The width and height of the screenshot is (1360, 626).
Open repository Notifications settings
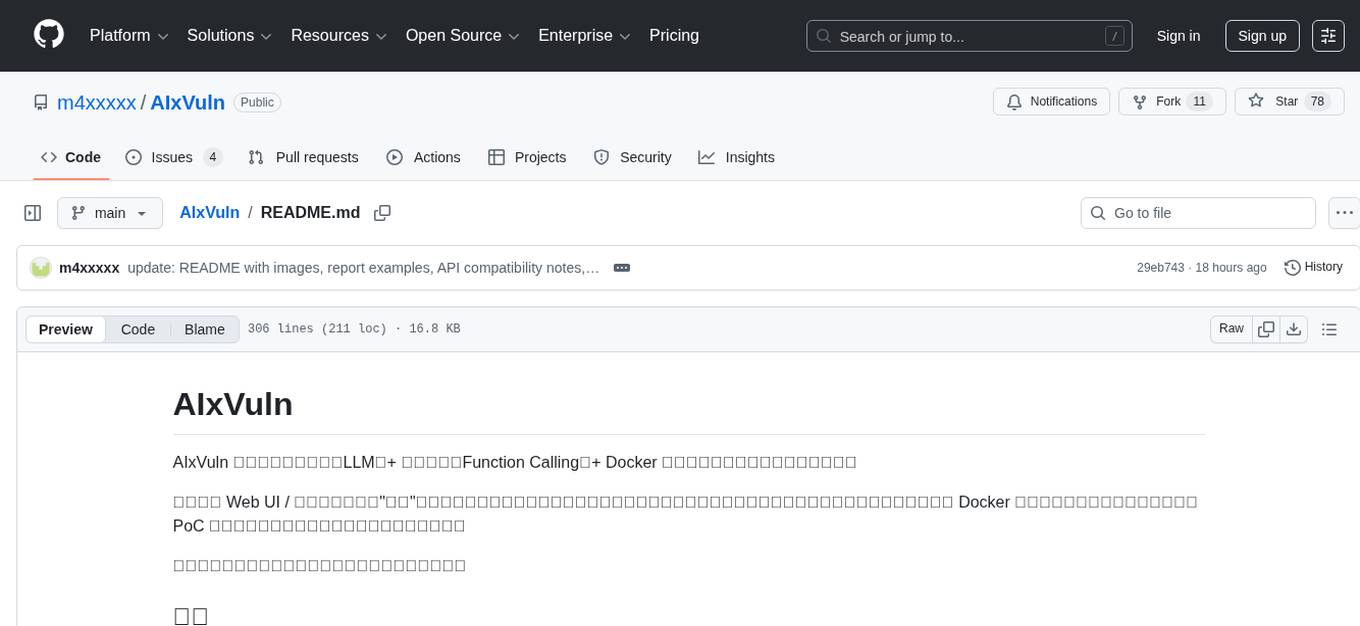click(x=1051, y=101)
